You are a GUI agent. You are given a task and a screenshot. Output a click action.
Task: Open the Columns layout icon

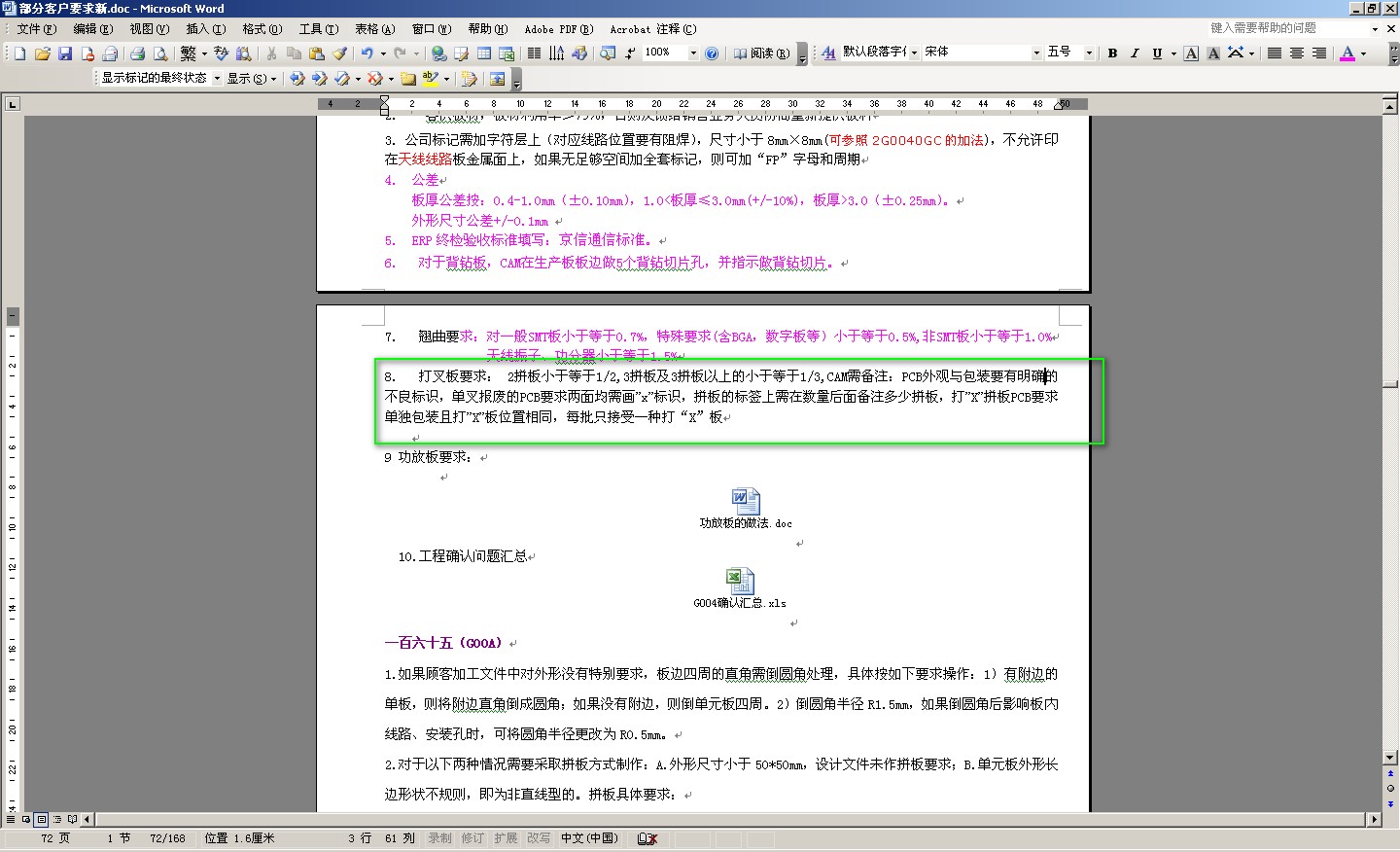(x=534, y=53)
